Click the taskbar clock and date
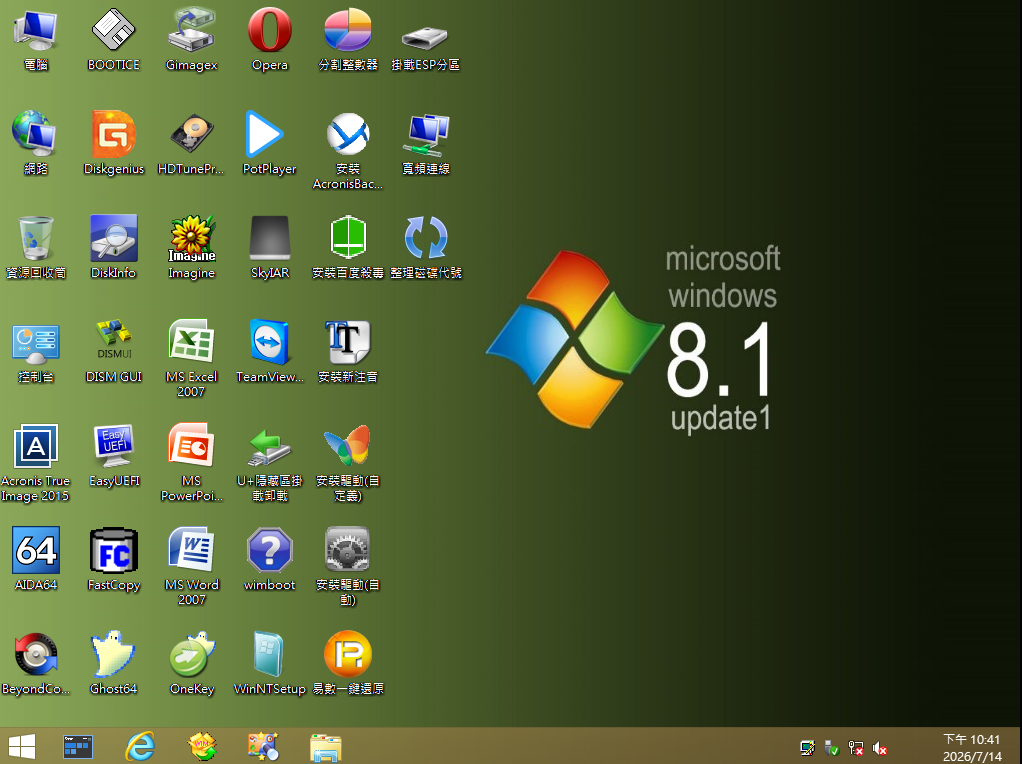This screenshot has height=764, width=1022. click(x=972, y=748)
